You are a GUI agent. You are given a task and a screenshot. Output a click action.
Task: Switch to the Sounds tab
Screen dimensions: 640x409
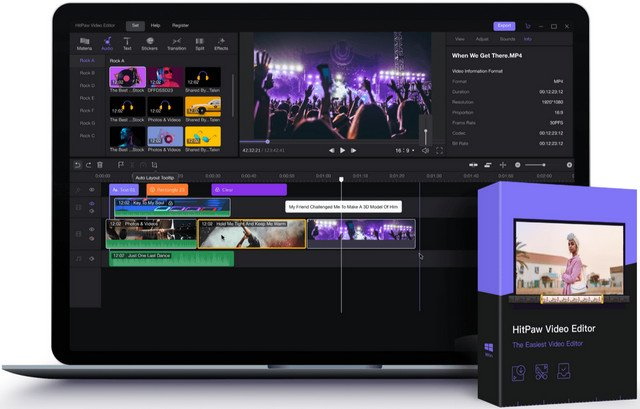(x=506, y=37)
